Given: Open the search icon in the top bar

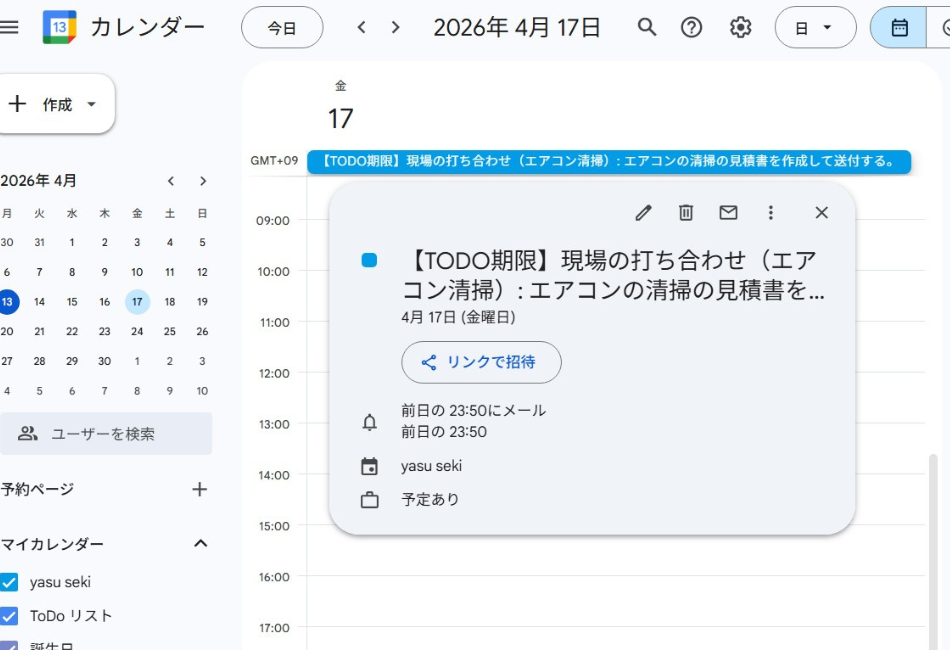Looking at the screenshot, I should click(x=646, y=27).
